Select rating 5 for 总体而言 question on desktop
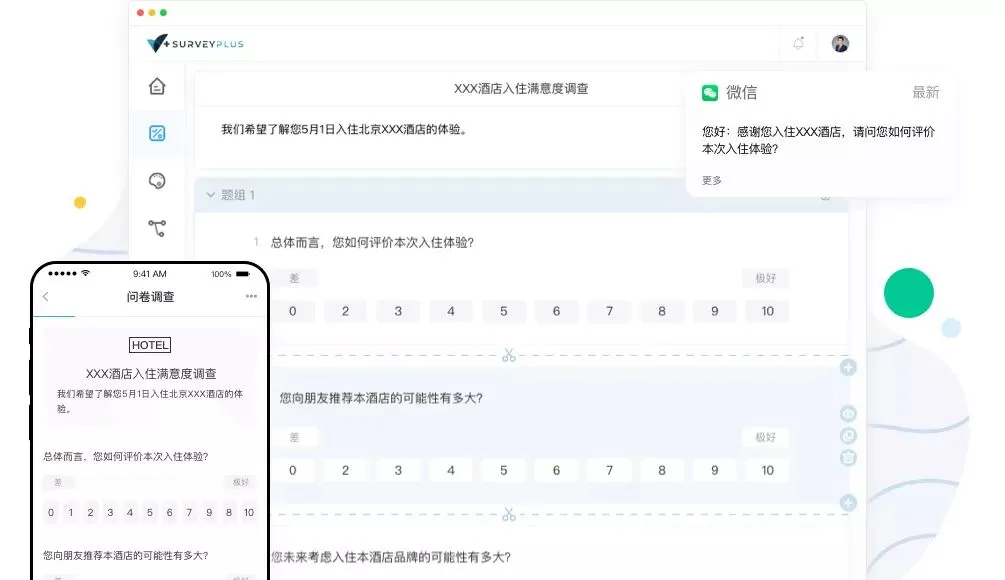 click(504, 311)
